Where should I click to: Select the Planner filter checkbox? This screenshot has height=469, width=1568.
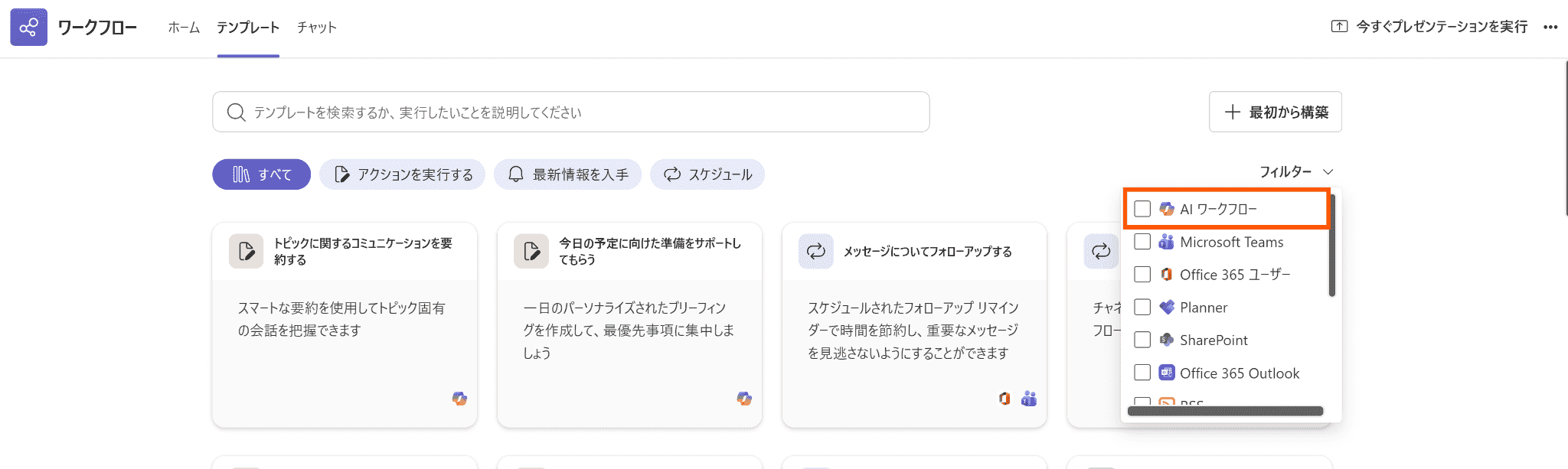(x=1142, y=307)
